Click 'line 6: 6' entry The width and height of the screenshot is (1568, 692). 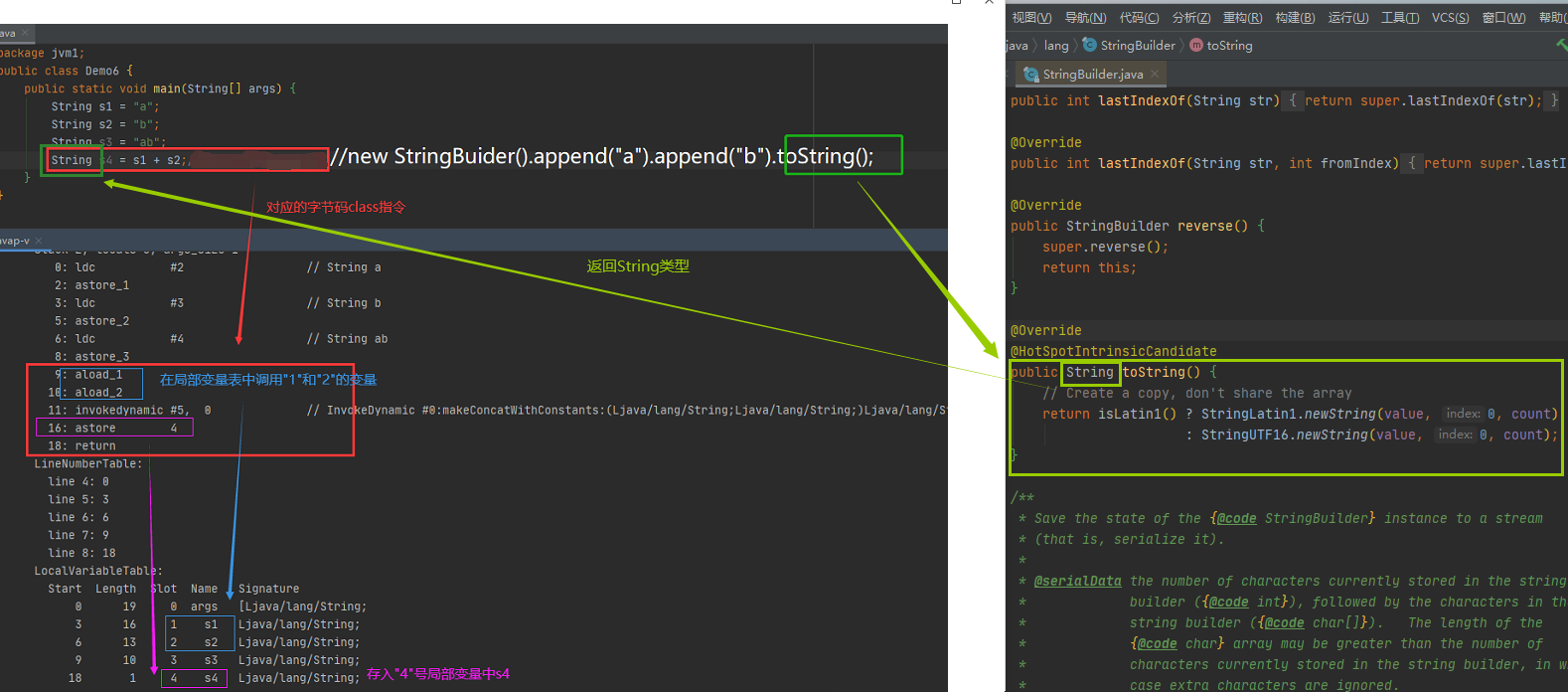coord(78,518)
